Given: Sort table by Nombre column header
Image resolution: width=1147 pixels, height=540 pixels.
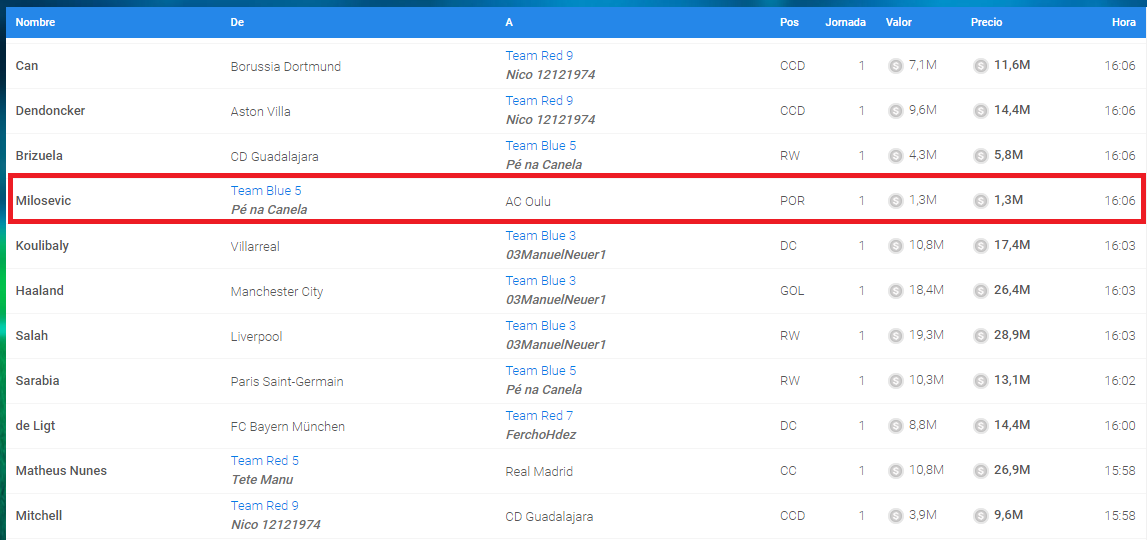Looking at the screenshot, I should click(36, 22).
